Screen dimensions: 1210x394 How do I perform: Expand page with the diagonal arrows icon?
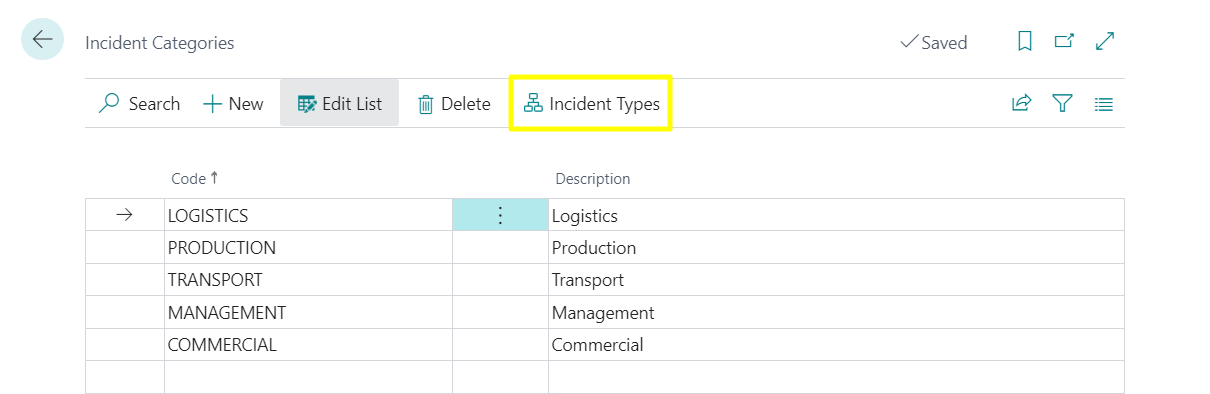(x=1105, y=41)
